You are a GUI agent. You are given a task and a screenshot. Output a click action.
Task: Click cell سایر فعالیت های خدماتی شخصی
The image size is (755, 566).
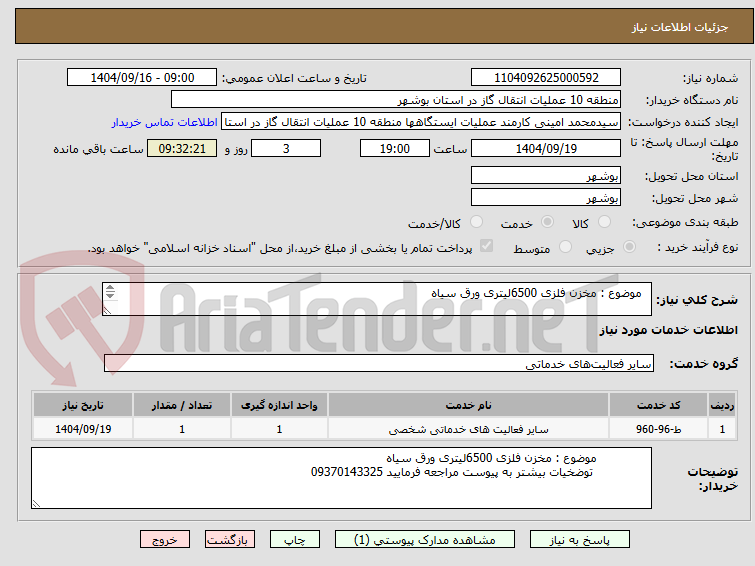coord(469,429)
